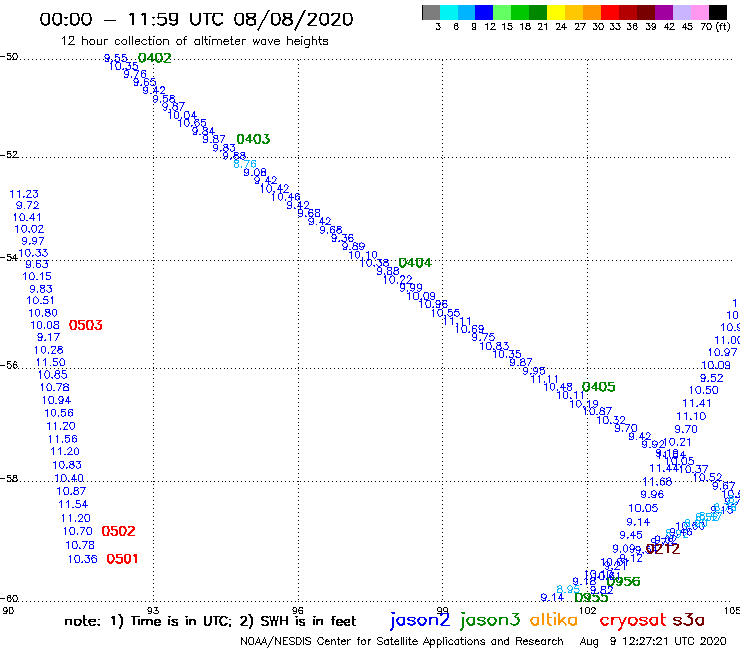
Task: Click the dark red 0212 time marker
Action: [663, 549]
